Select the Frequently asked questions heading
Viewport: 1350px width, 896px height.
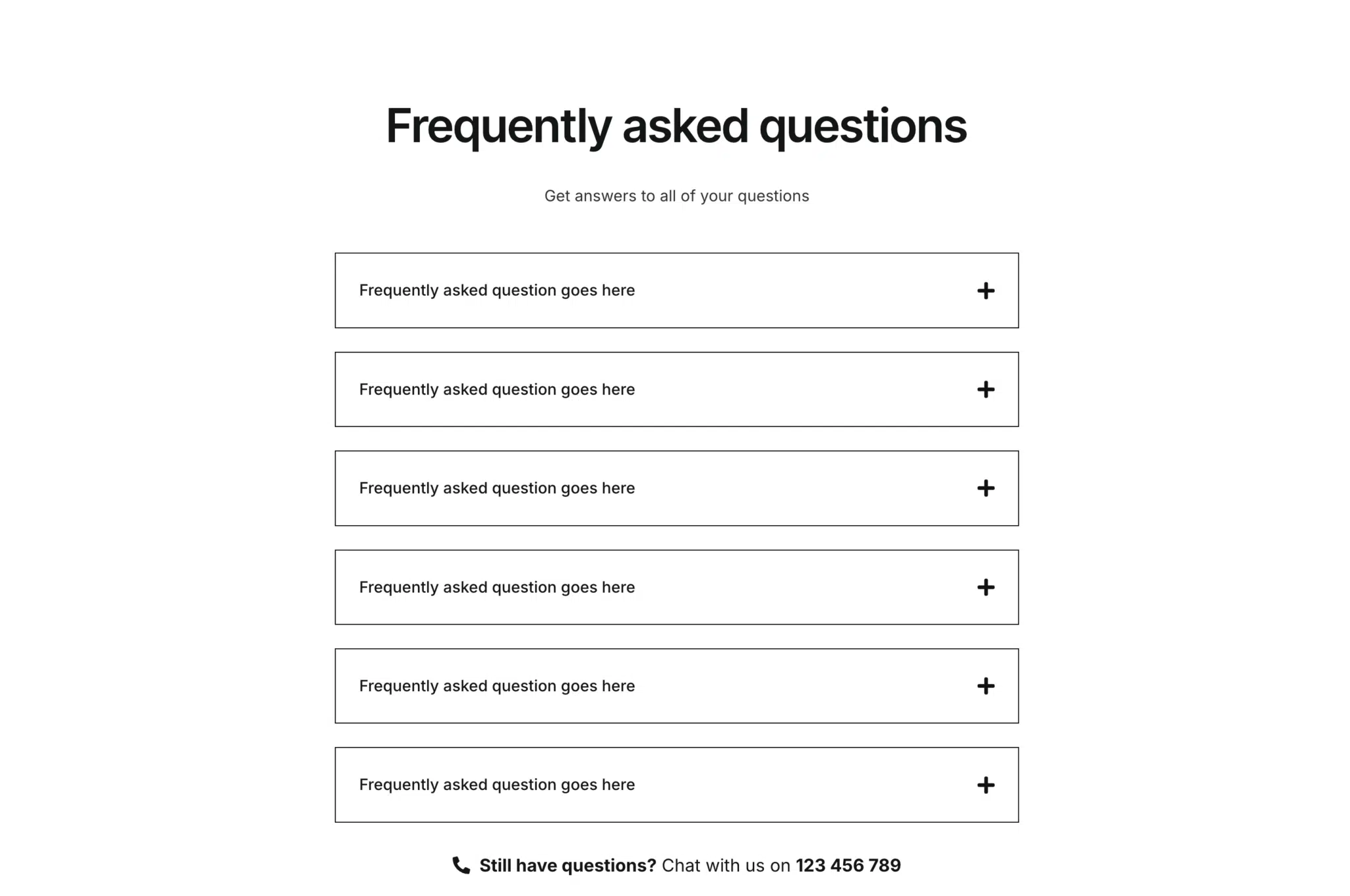tap(675, 126)
